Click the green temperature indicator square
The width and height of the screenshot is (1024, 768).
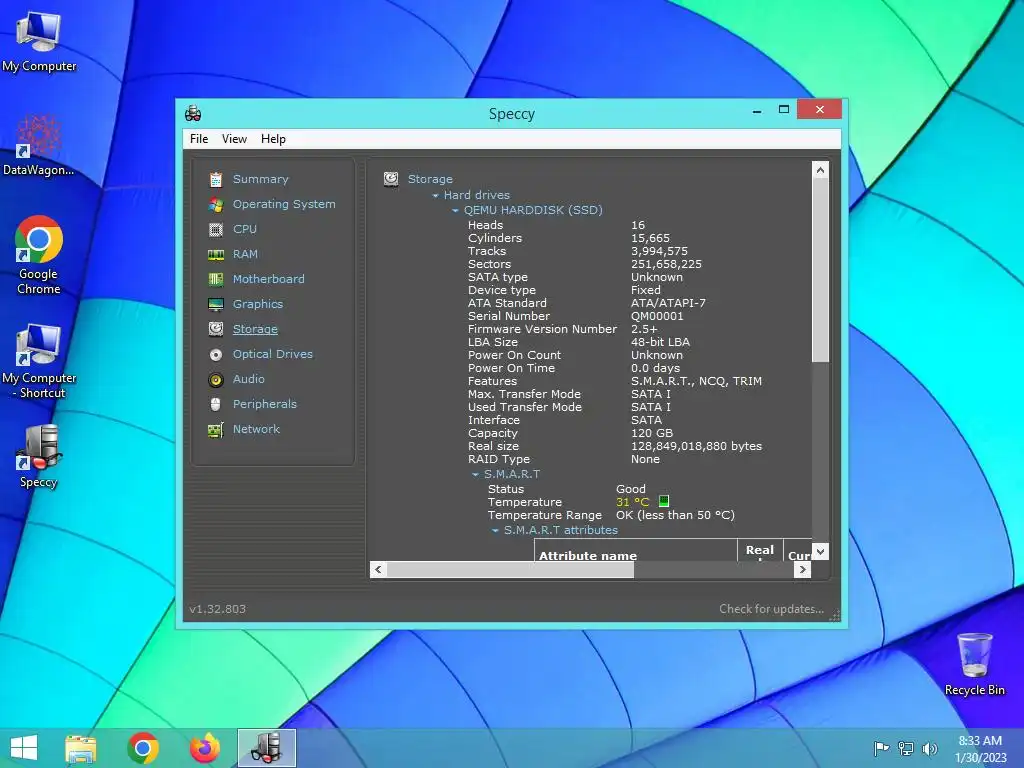tap(664, 501)
